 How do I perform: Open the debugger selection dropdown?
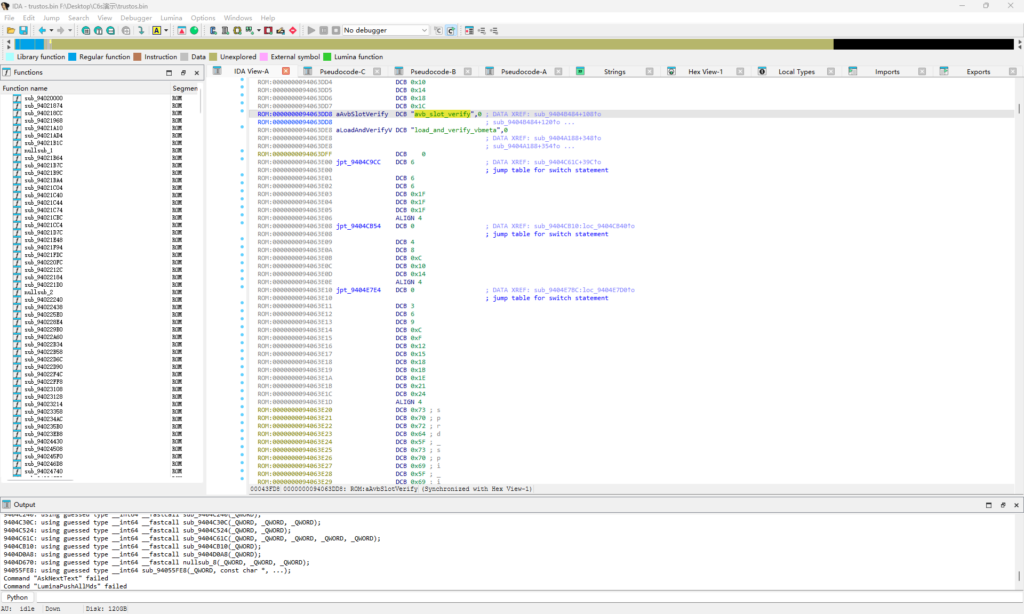coord(385,31)
